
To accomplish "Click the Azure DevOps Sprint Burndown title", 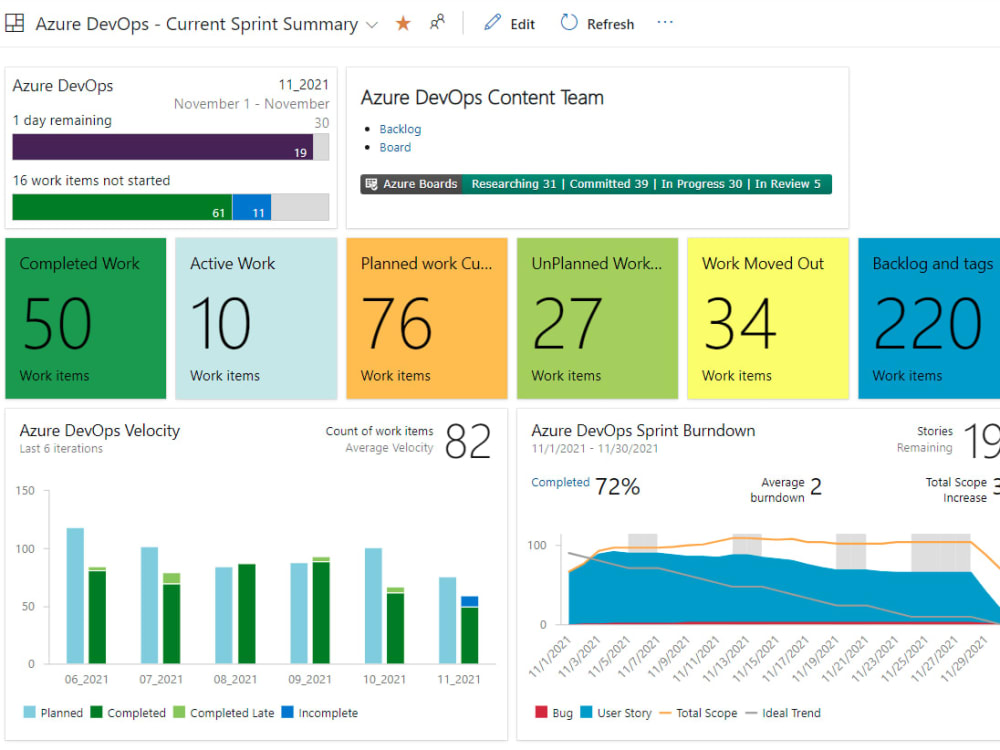I will 643,430.
